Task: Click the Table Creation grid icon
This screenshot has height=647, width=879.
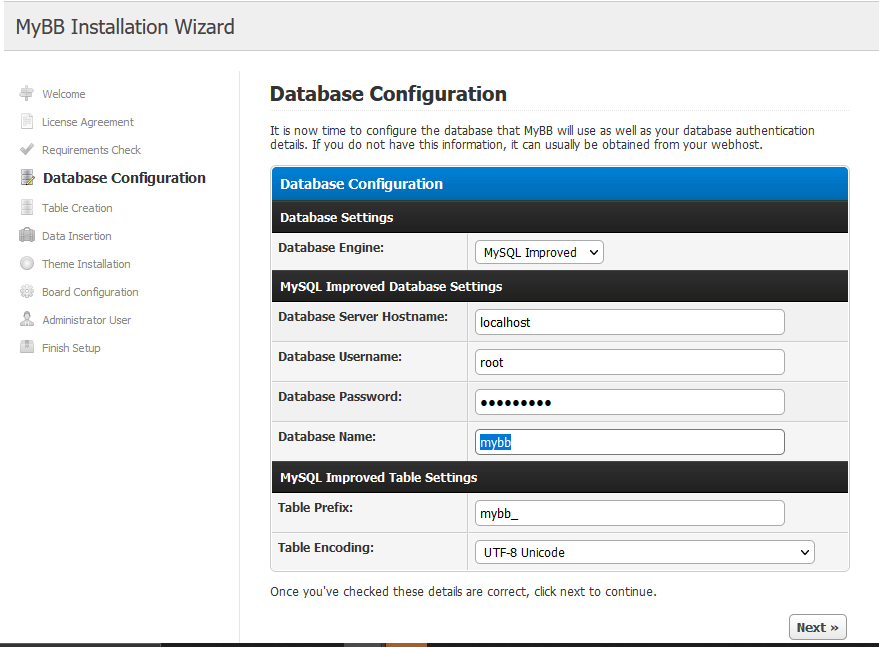Action: (x=27, y=208)
